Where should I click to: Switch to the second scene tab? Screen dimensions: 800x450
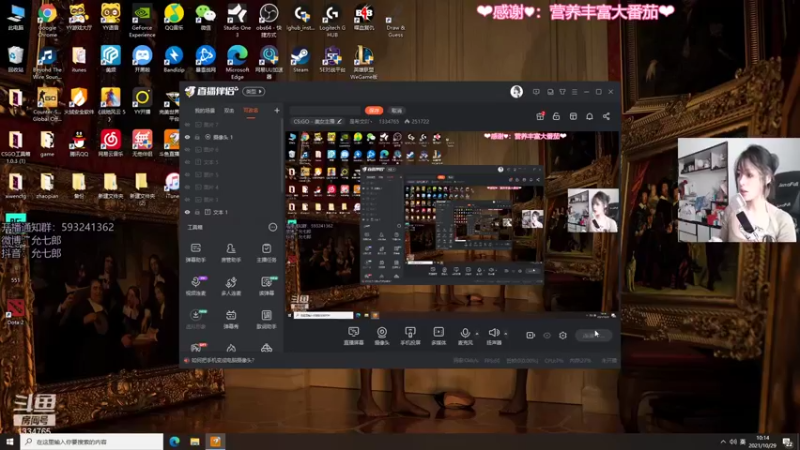(229, 111)
